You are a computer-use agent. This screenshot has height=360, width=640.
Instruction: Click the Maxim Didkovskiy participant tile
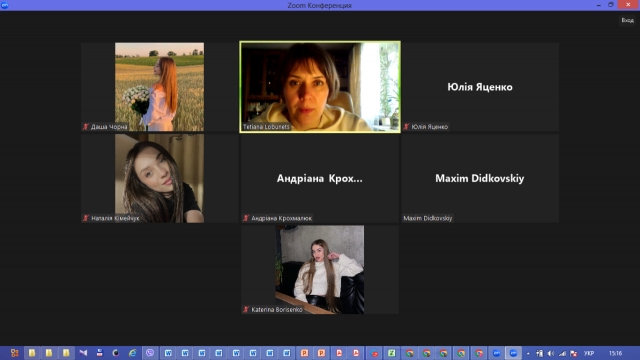(480, 178)
